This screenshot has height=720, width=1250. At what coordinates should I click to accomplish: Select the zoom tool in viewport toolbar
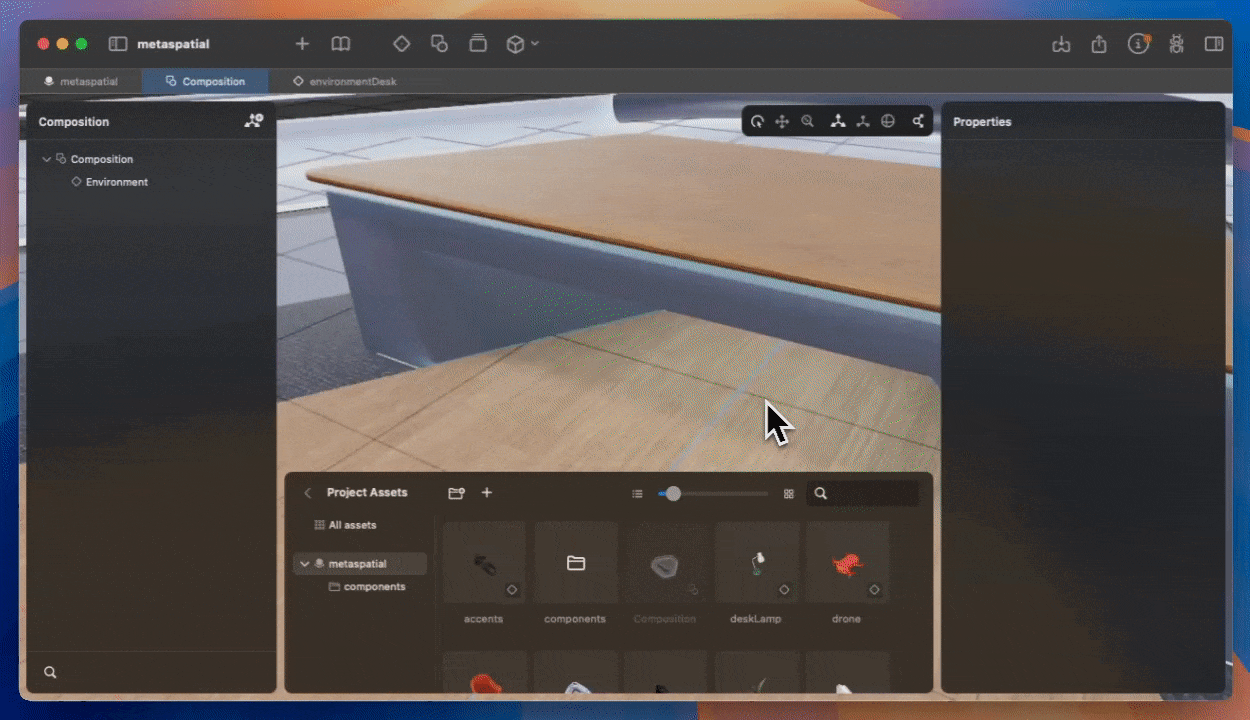coord(808,121)
